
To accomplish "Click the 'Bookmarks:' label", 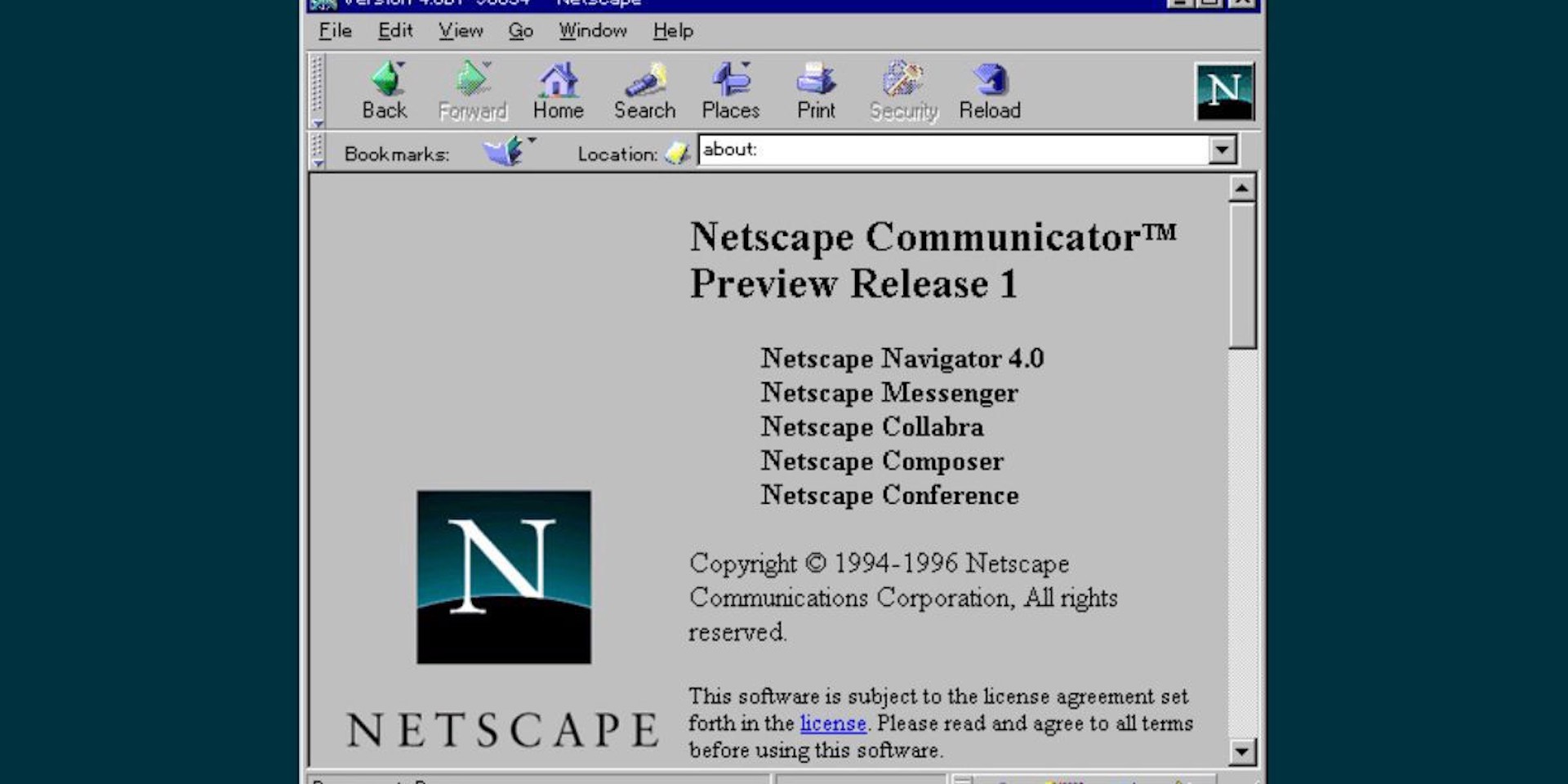I will pos(397,154).
